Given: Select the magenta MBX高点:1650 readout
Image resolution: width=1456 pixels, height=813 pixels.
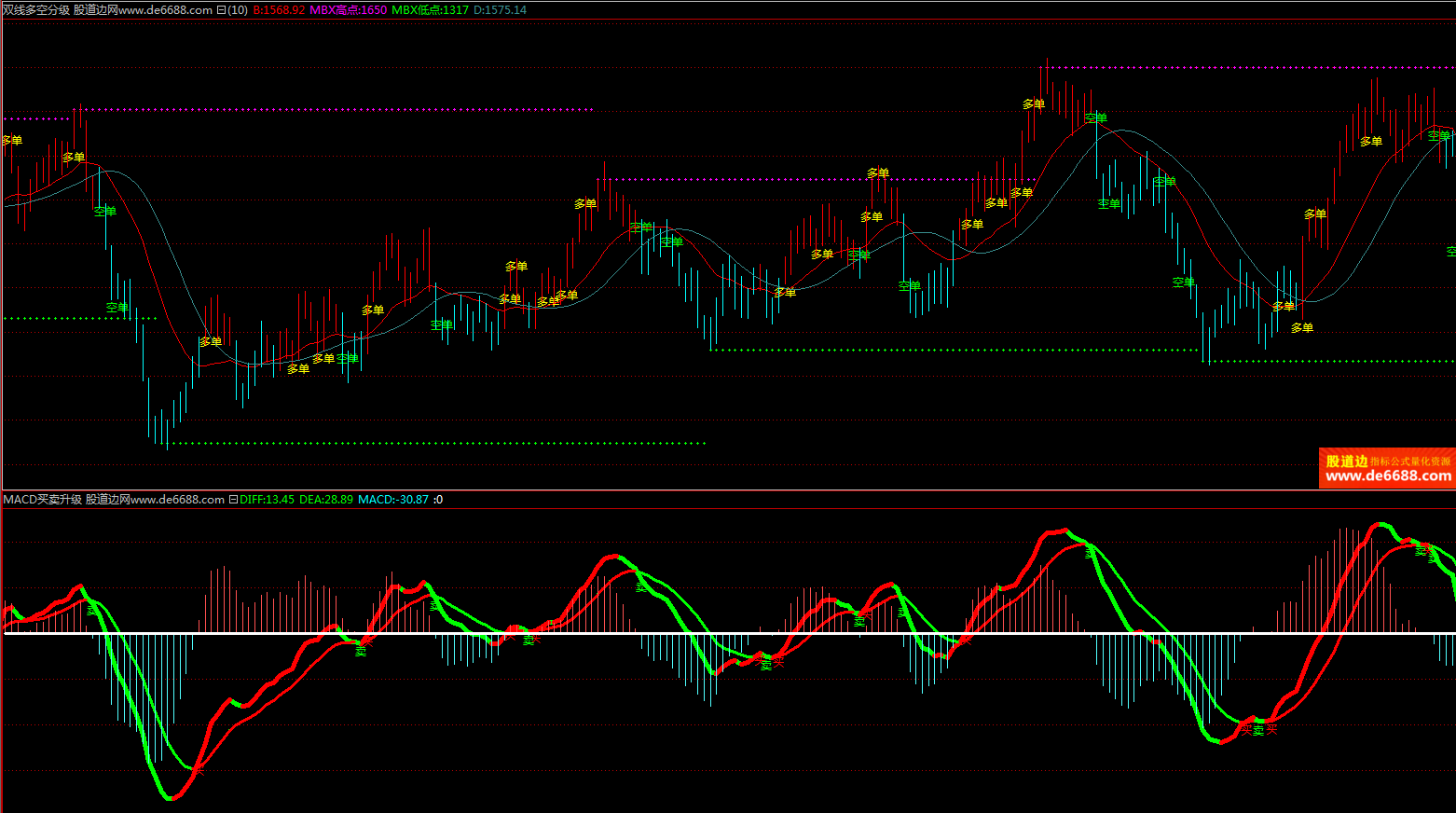Looking at the screenshot, I should [x=348, y=10].
